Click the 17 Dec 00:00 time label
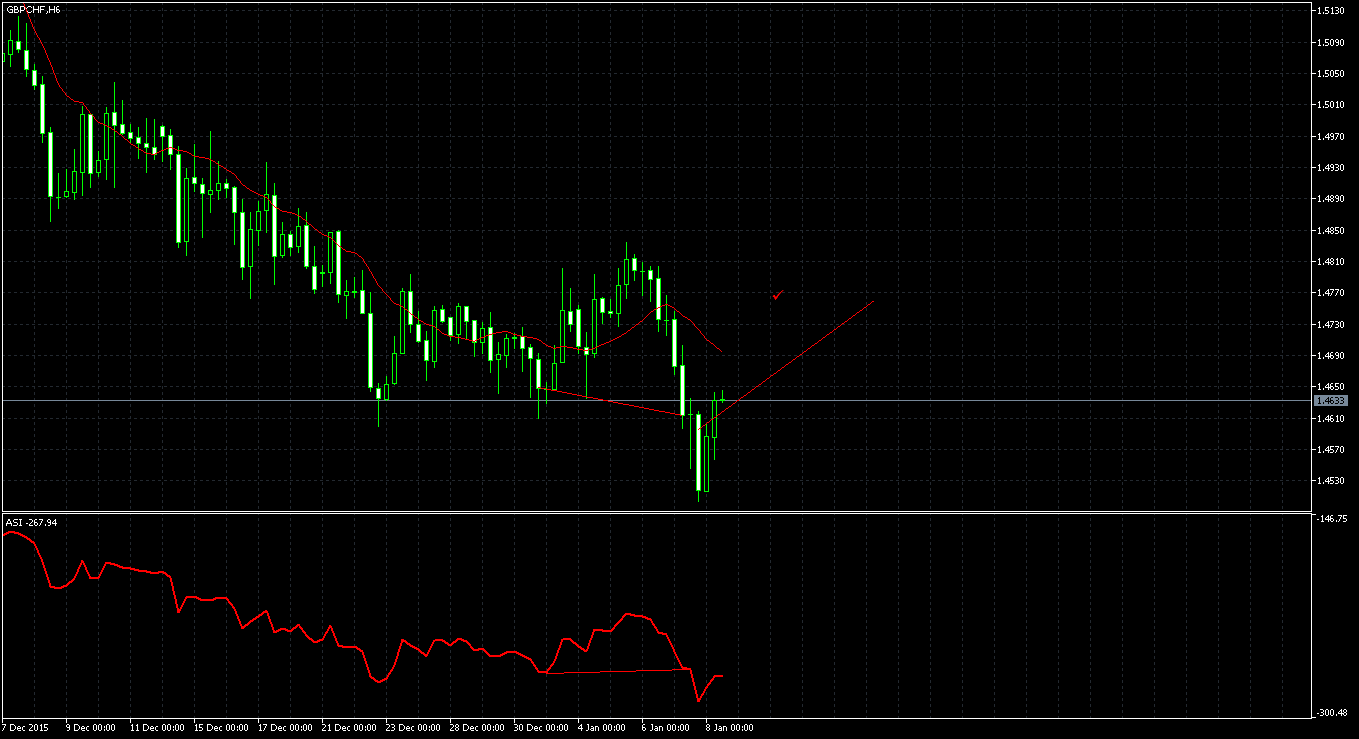The width and height of the screenshot is (1359, 739). click(285, 727)
